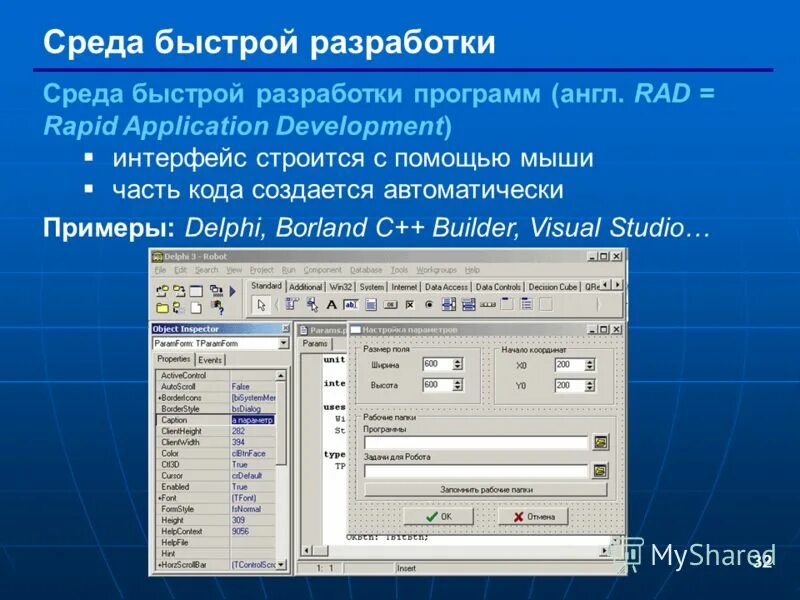
Task: Click the empty Задачи для Робота path field
Action: click(477, 471)
